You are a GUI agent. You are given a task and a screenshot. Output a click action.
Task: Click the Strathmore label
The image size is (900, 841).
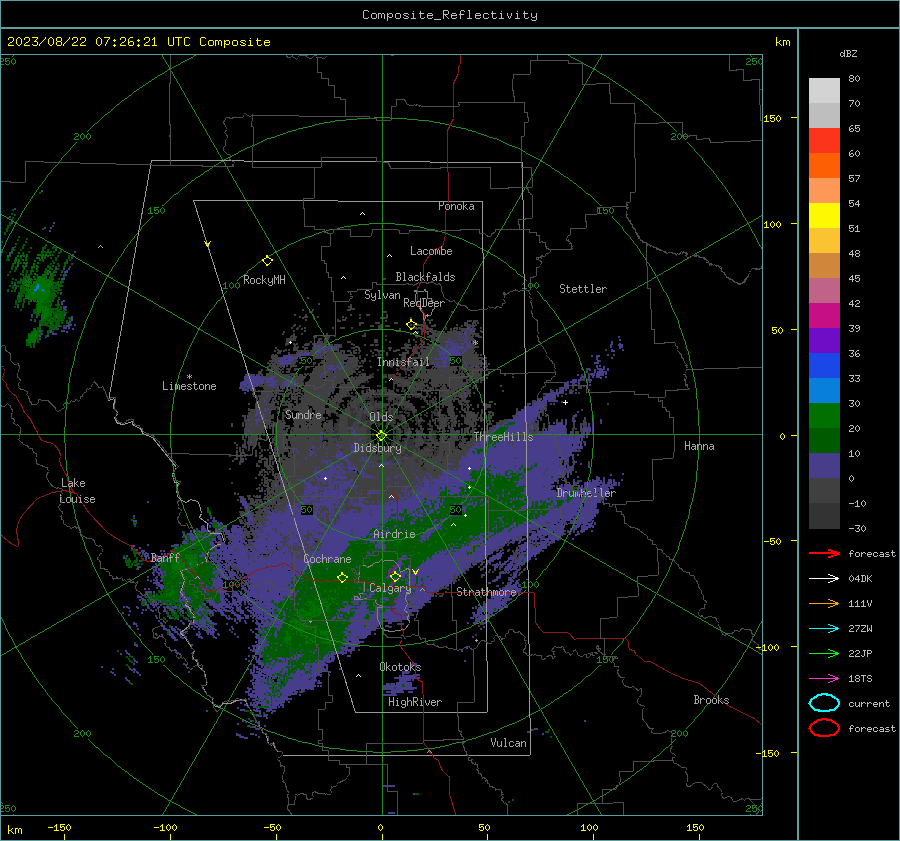click(x=487, y=592)
